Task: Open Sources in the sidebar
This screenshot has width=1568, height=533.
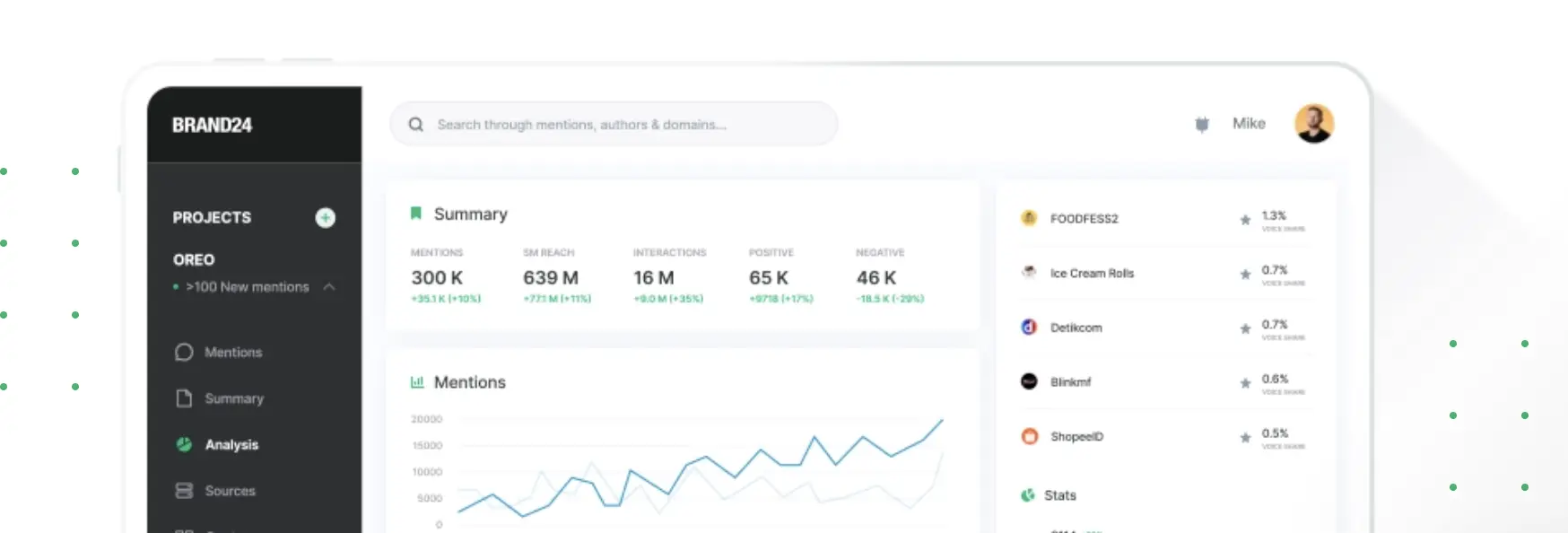Action: [230, 491]
